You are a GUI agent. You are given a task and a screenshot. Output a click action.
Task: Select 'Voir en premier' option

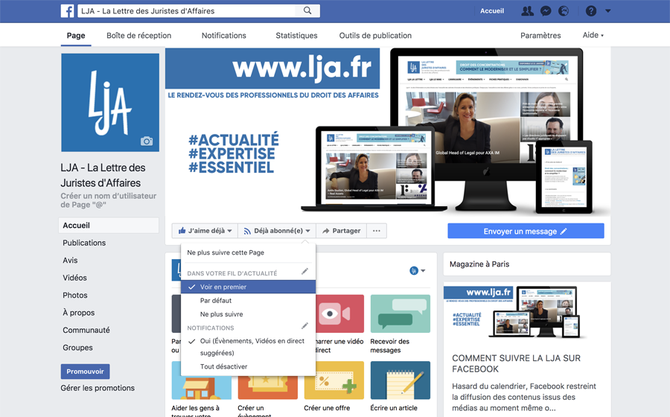coord(248,287)
